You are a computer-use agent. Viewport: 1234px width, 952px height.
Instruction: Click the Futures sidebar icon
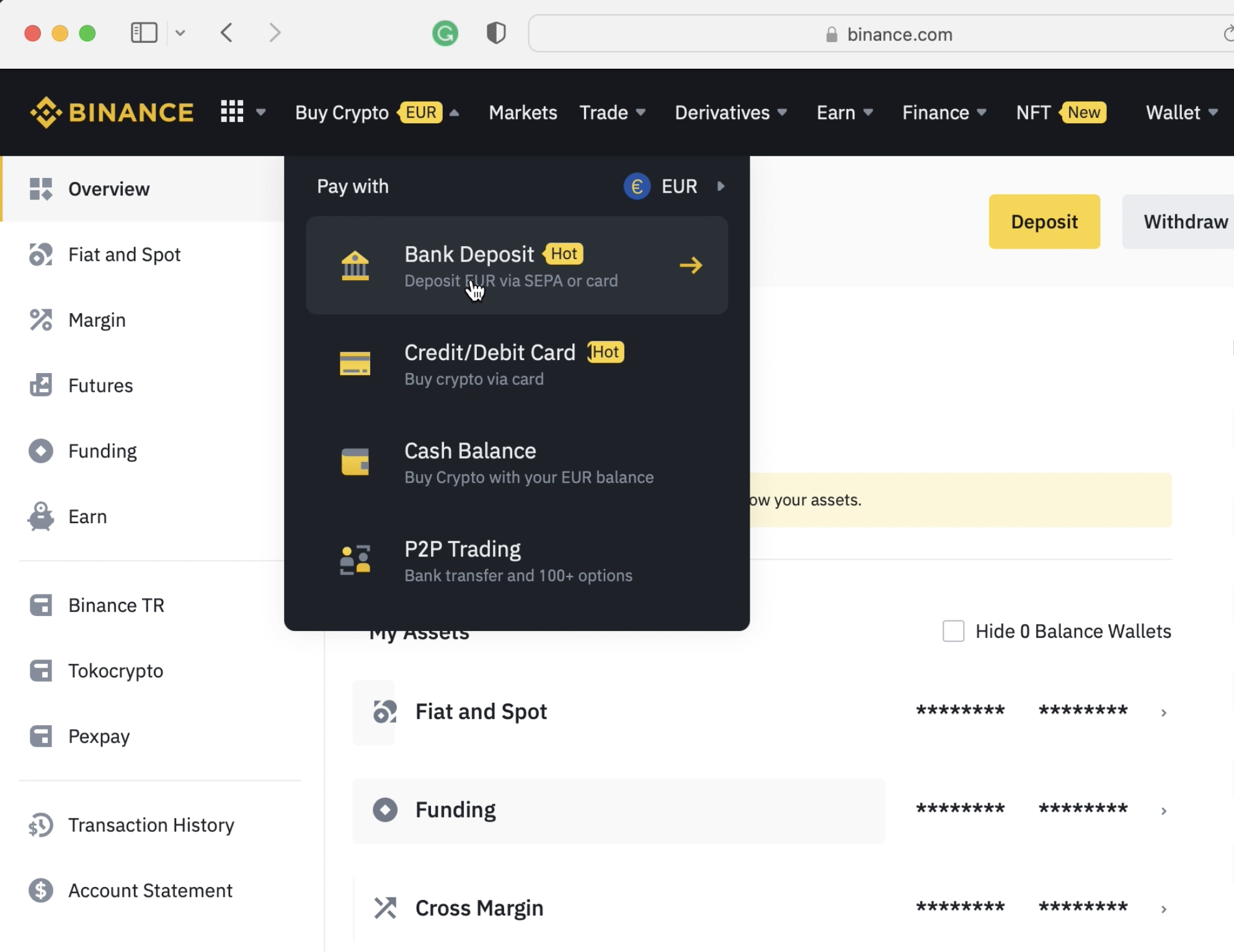click(x=41, y=386)
